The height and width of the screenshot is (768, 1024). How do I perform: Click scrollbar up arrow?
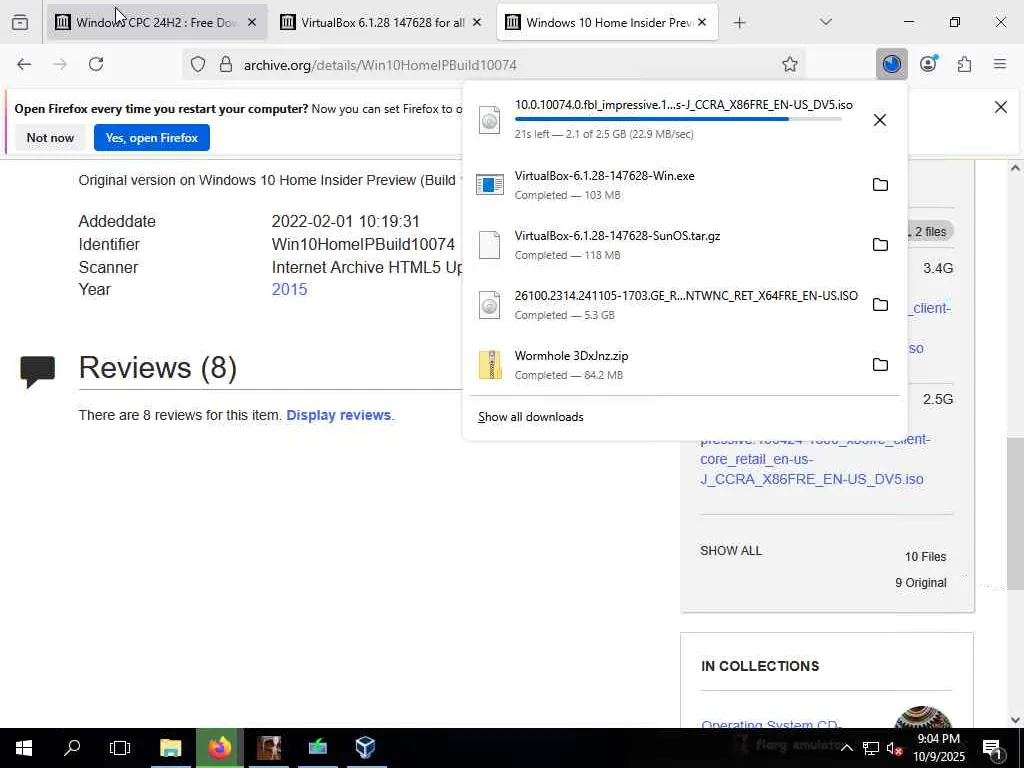point(1015,168)
